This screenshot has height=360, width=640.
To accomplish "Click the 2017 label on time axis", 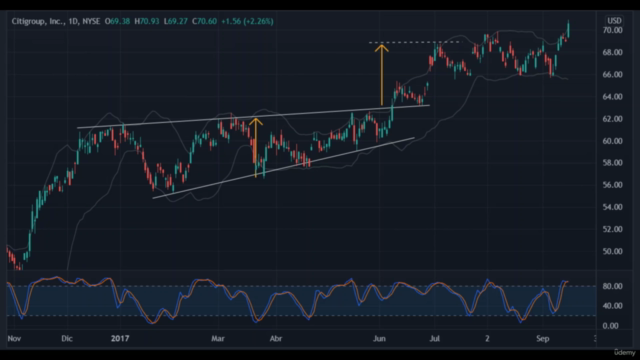I will pos(120,338).
